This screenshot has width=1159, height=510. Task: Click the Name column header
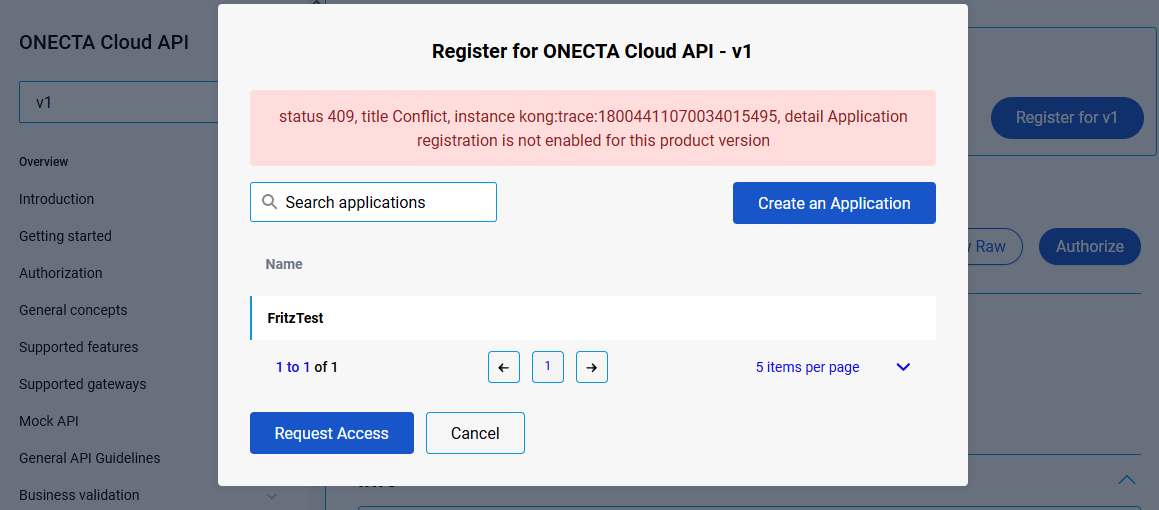(x=284, y=264)
